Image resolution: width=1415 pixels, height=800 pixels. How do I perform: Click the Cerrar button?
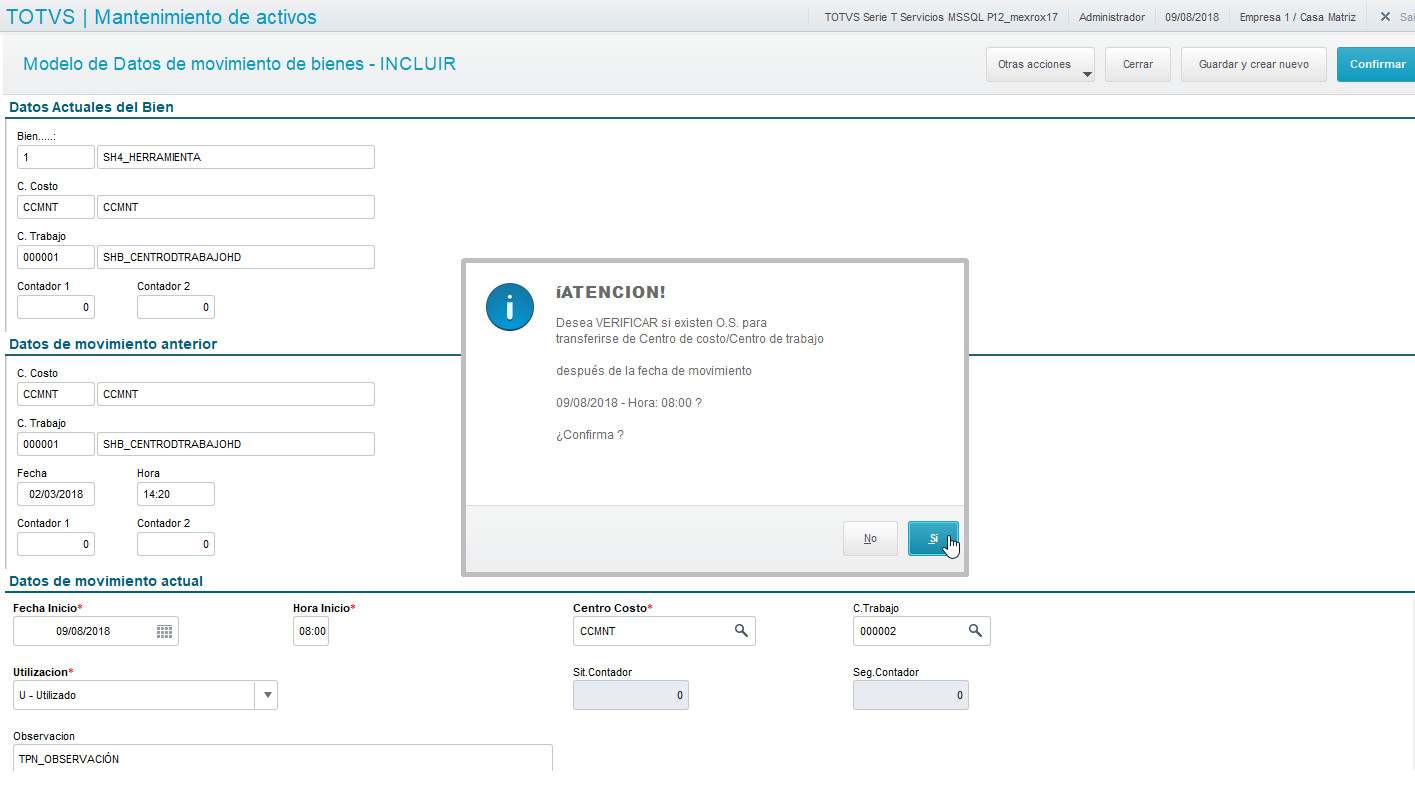(1138, 64)
